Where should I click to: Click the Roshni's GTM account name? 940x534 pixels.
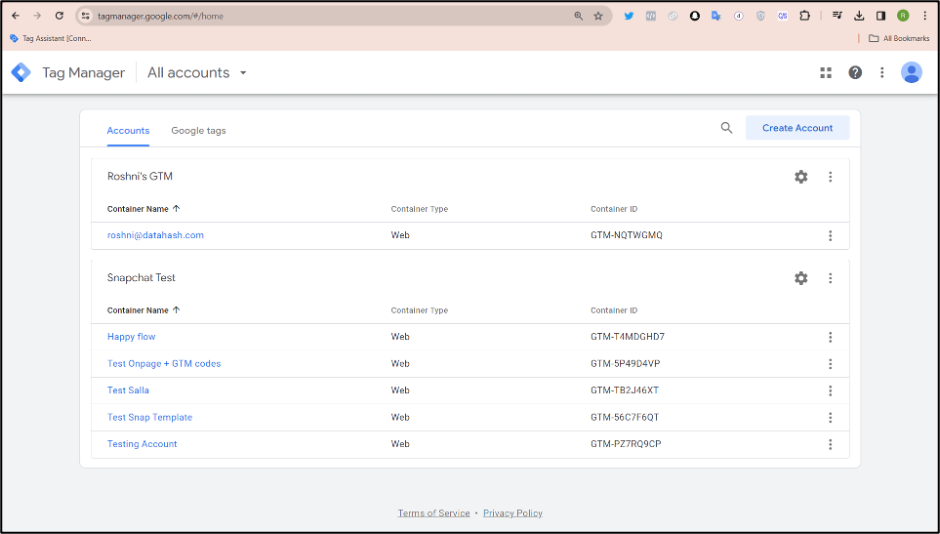click(140, 176)
